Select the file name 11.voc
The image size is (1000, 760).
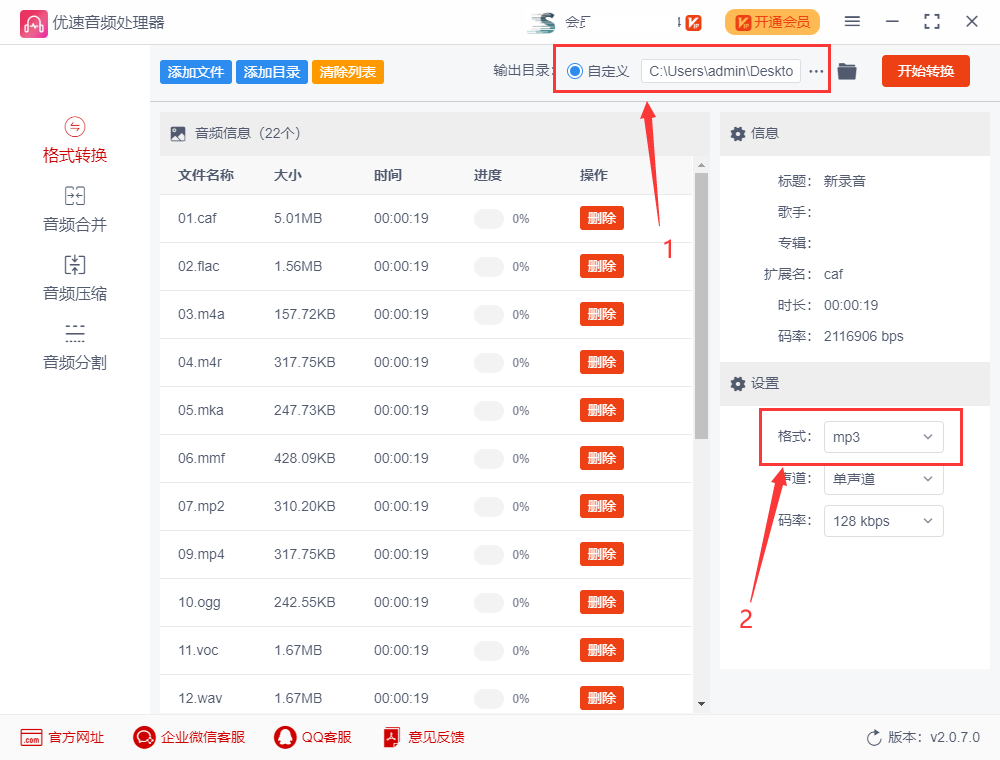point(198,650)
